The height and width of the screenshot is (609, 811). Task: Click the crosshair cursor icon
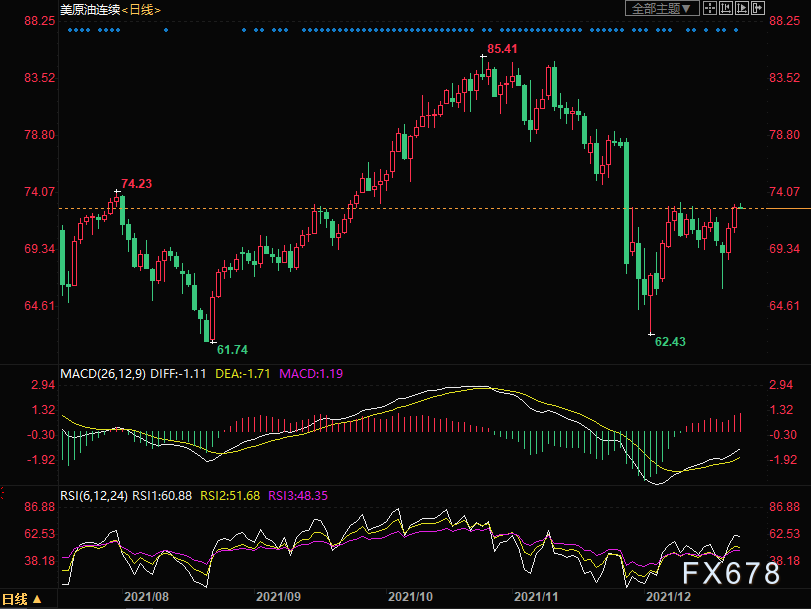pos(710,8)
